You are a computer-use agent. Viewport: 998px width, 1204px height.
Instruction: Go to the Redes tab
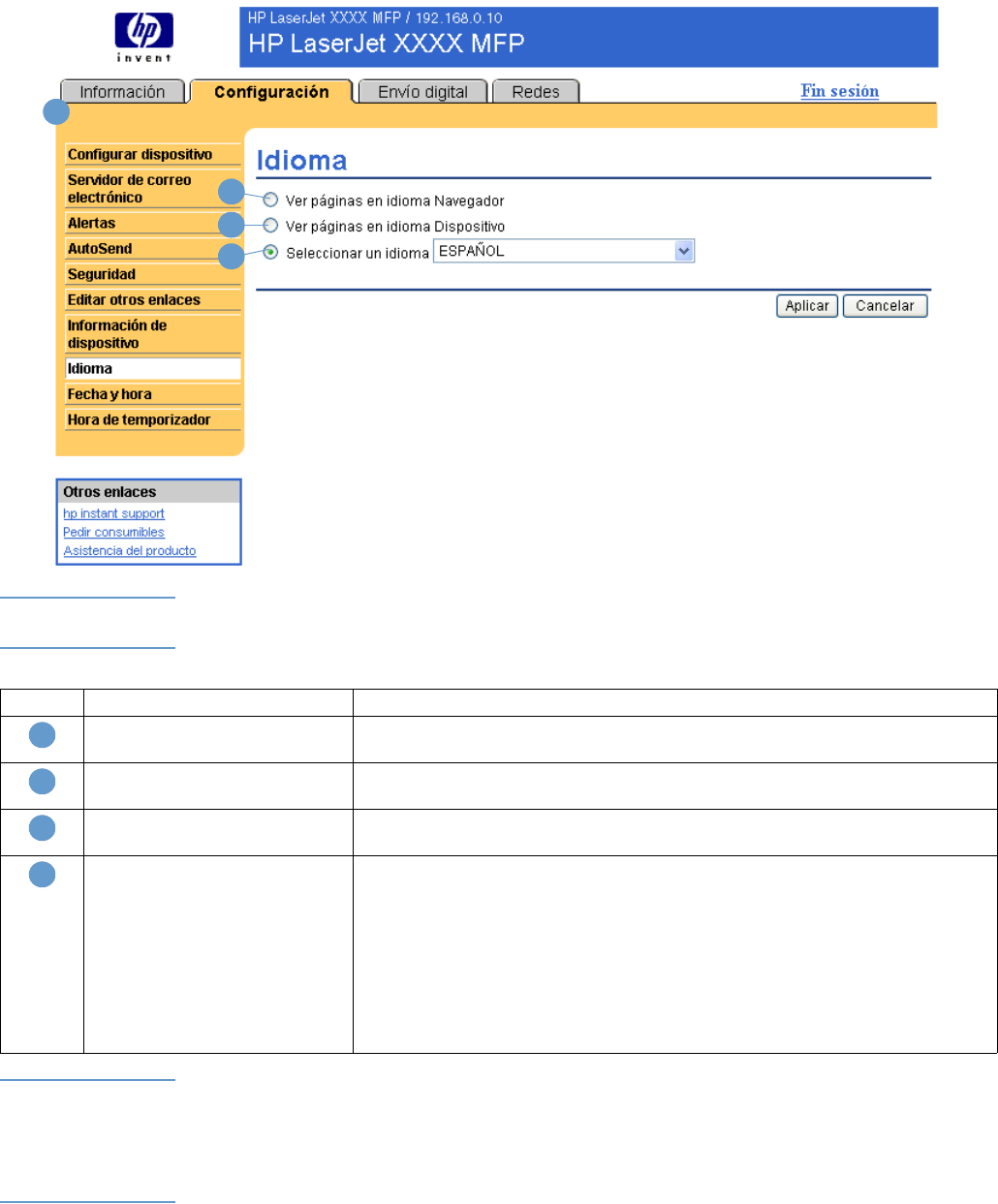[x=536, y=92]
